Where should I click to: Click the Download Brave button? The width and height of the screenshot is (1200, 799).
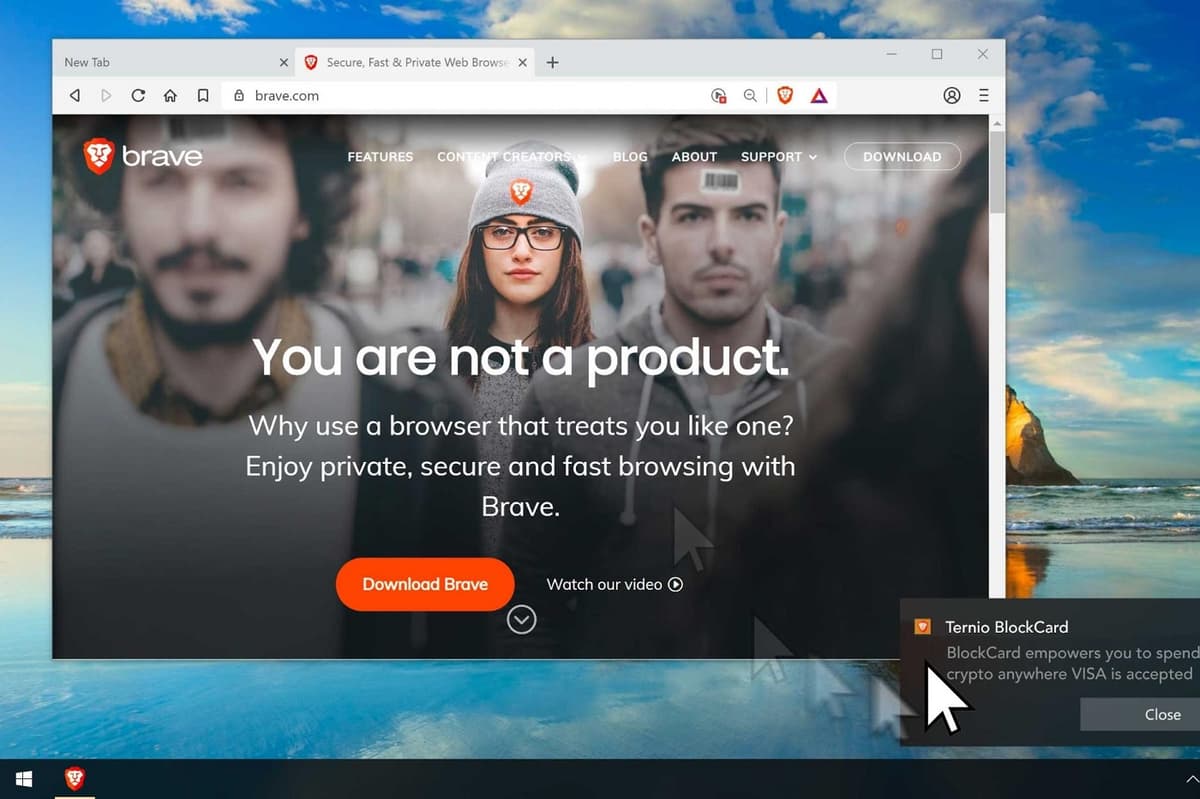click(425, 584)
